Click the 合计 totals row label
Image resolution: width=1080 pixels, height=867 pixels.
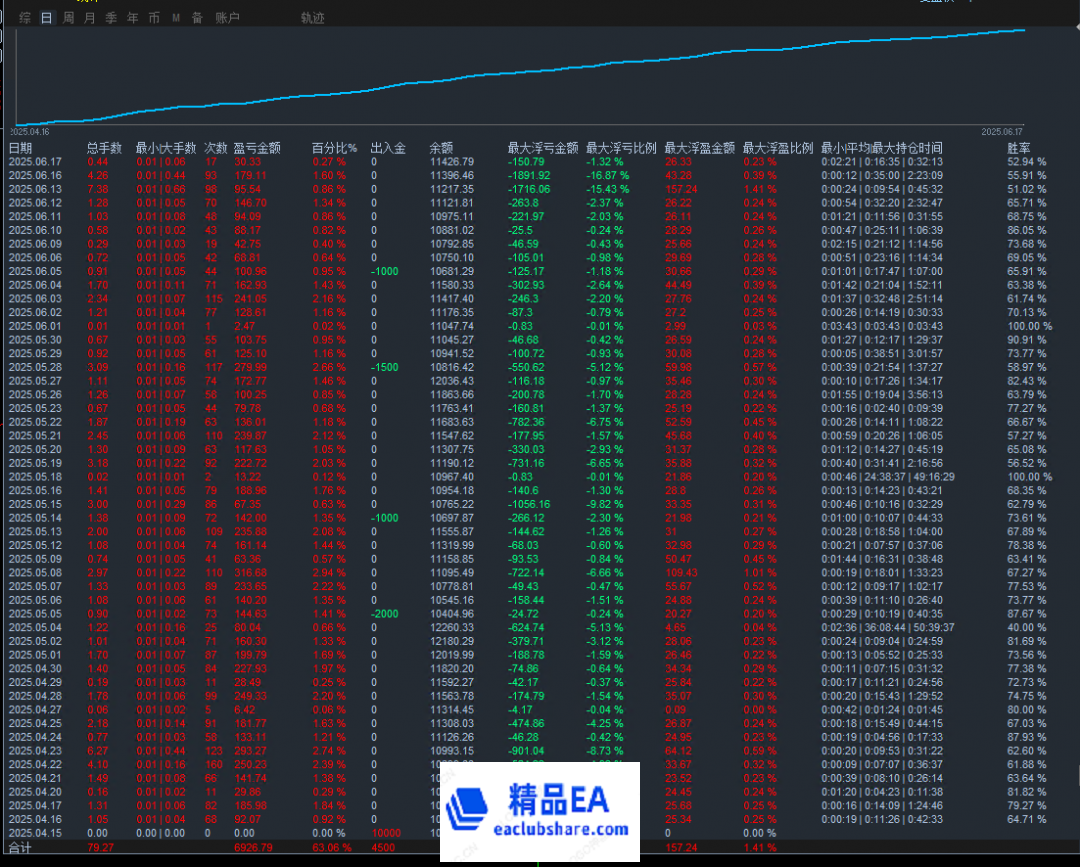coord(20,847)
